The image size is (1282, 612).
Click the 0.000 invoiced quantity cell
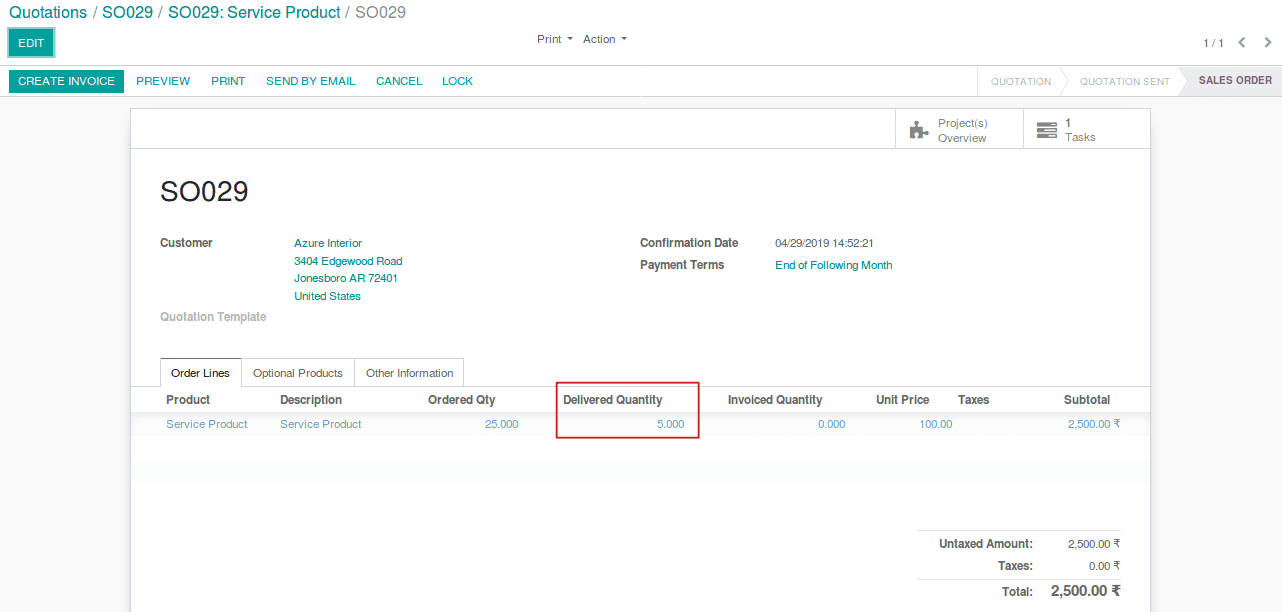point(832,424)
